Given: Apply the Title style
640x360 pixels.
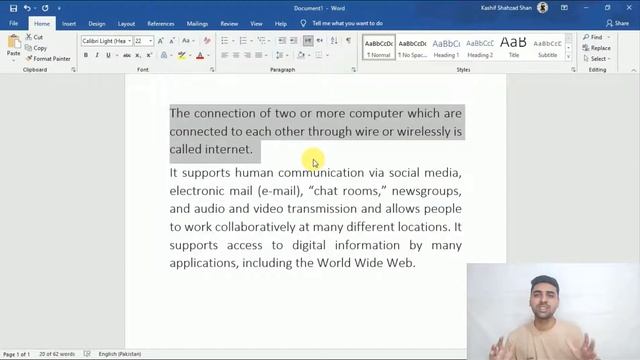Looking at the screenshot, I should [x=513, y=48].
